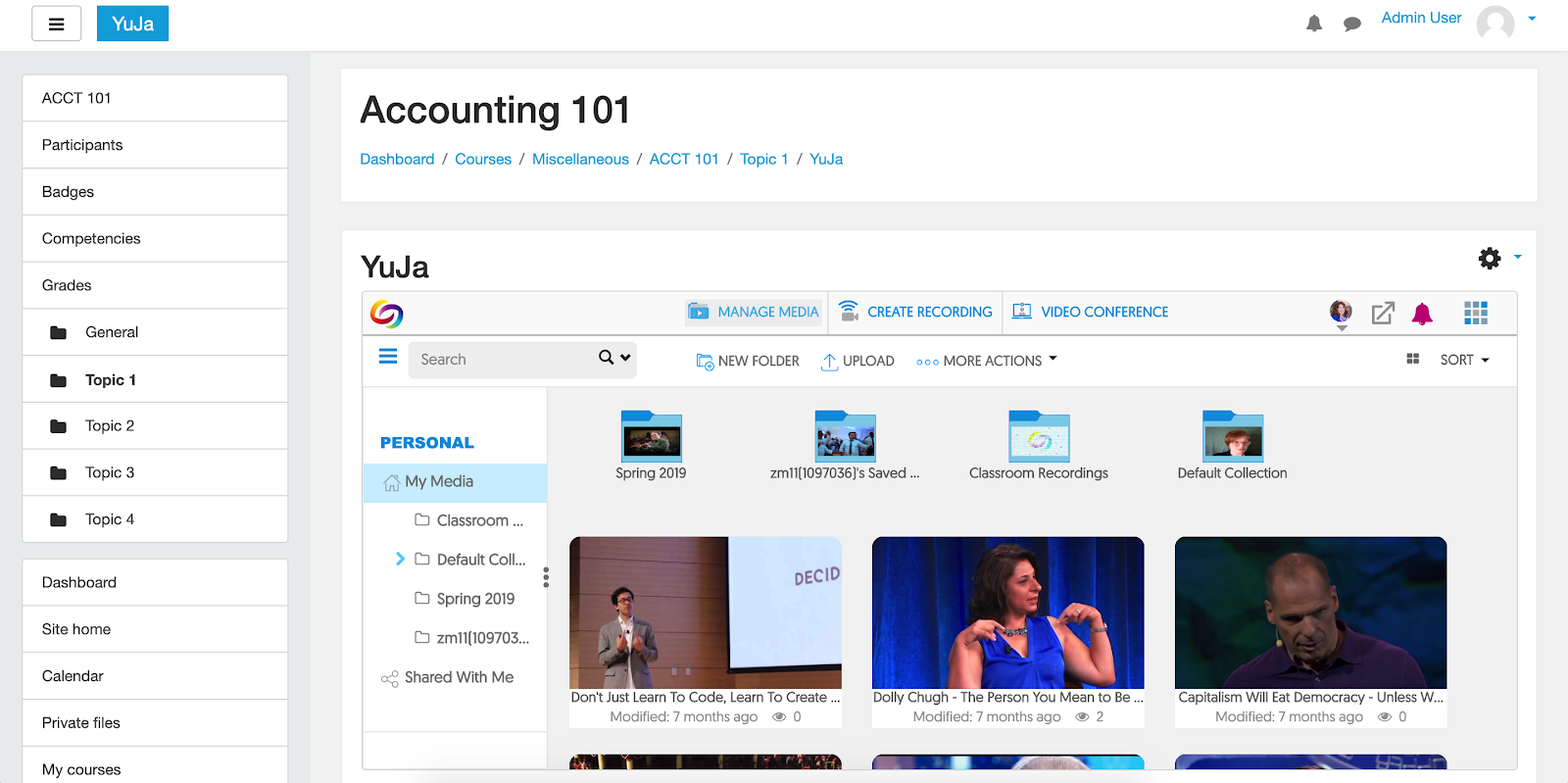Click the Upload button
The width and height of the screenshot is (1568, 783).
point(857,361)
